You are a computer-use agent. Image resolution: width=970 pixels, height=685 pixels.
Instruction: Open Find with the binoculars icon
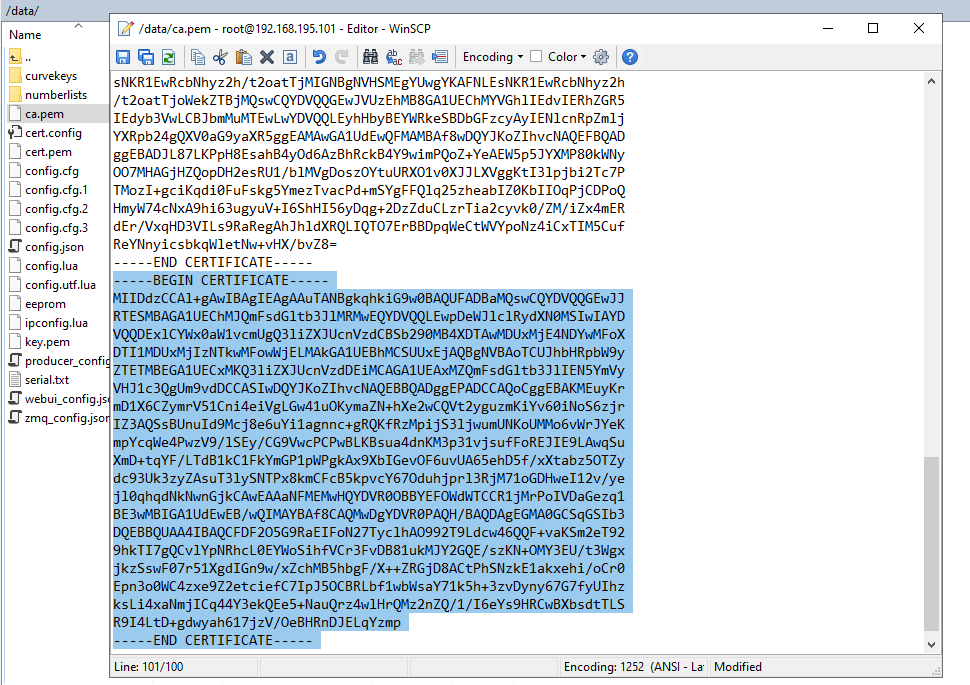(371, 58)
